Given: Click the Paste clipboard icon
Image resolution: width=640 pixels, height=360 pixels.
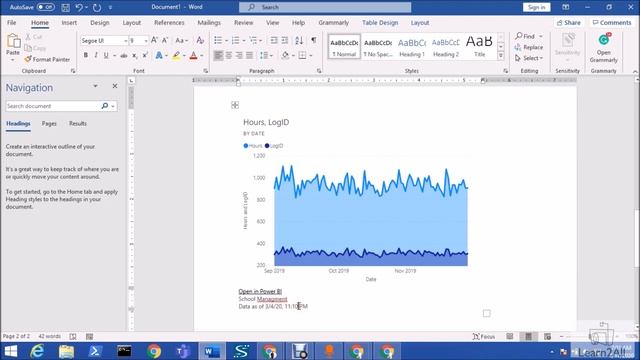Looking at the screenshot, I should click(13, 41).
